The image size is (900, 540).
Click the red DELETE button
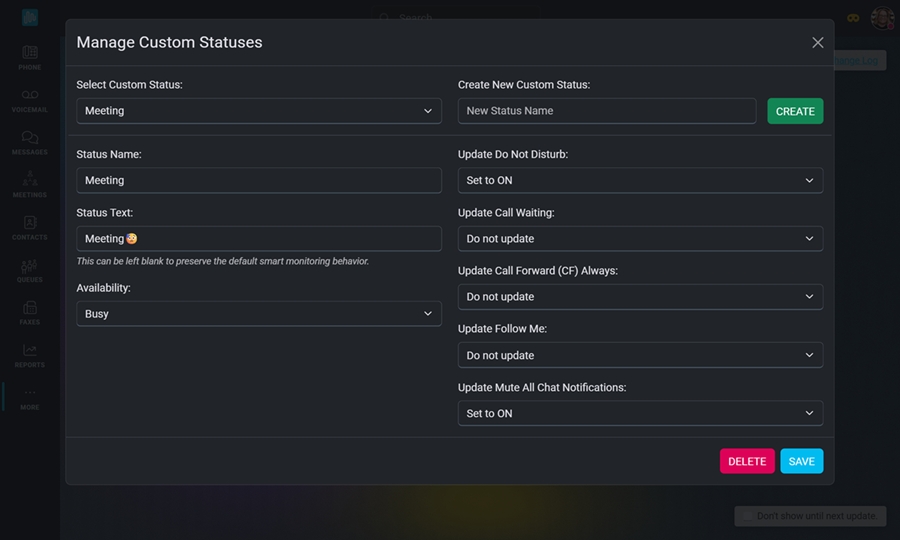click(x=747, y=461)
